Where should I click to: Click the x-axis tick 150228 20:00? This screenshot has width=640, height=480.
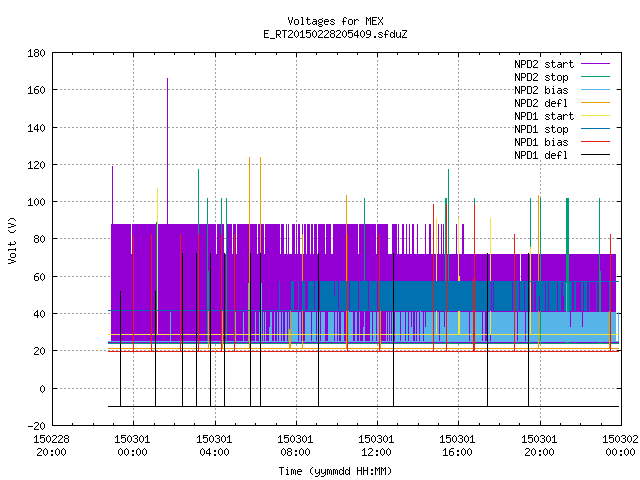[x=51, y=446]
